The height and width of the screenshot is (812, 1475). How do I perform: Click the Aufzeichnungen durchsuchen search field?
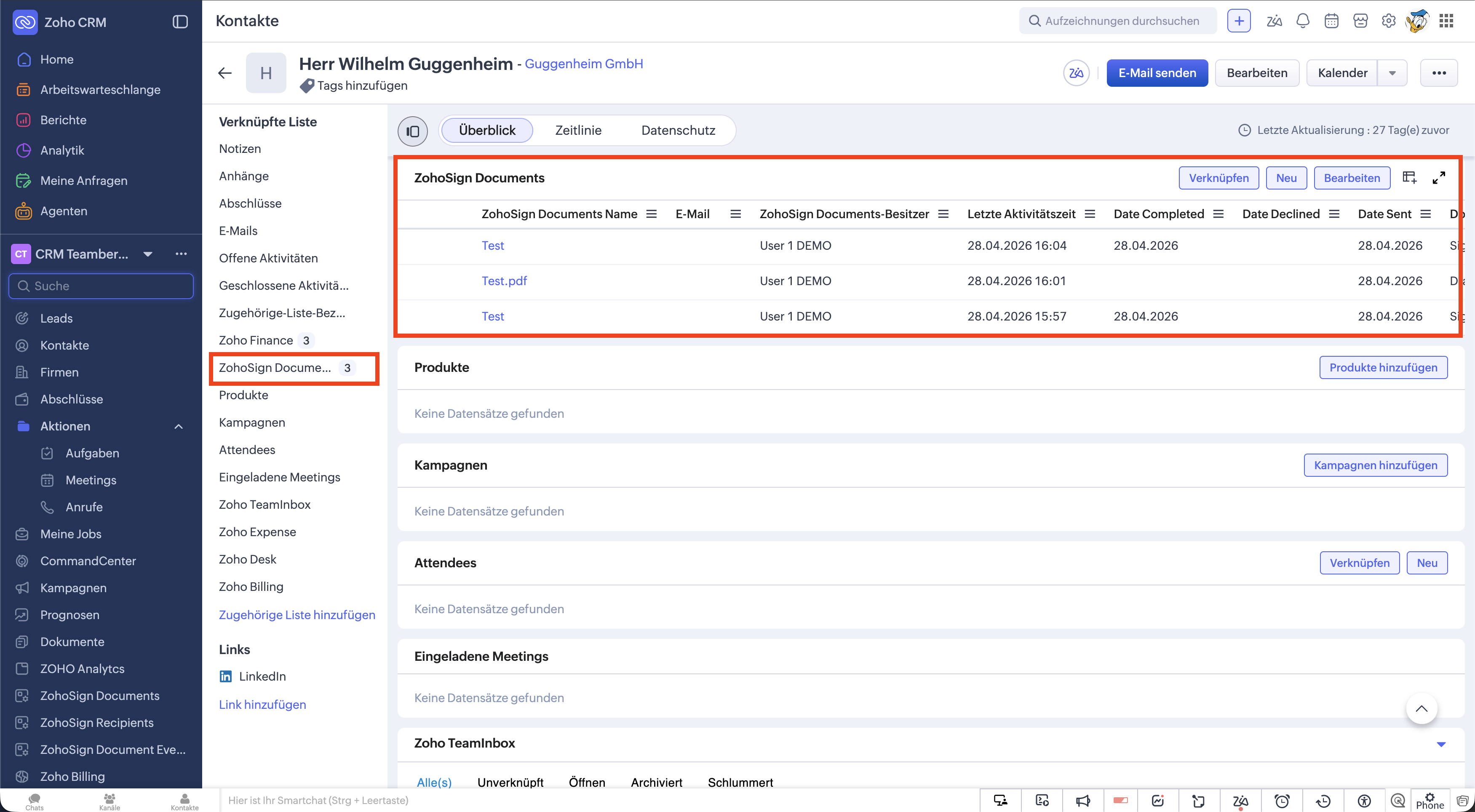(1118, 21)
